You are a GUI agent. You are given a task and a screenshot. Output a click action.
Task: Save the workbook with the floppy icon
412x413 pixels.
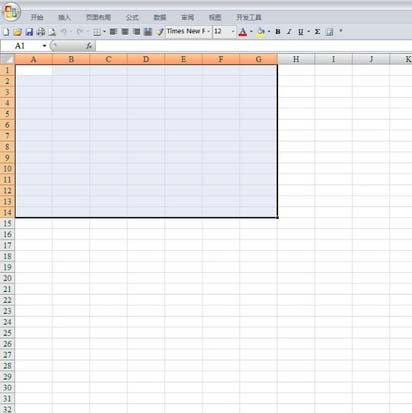[29, 32]
